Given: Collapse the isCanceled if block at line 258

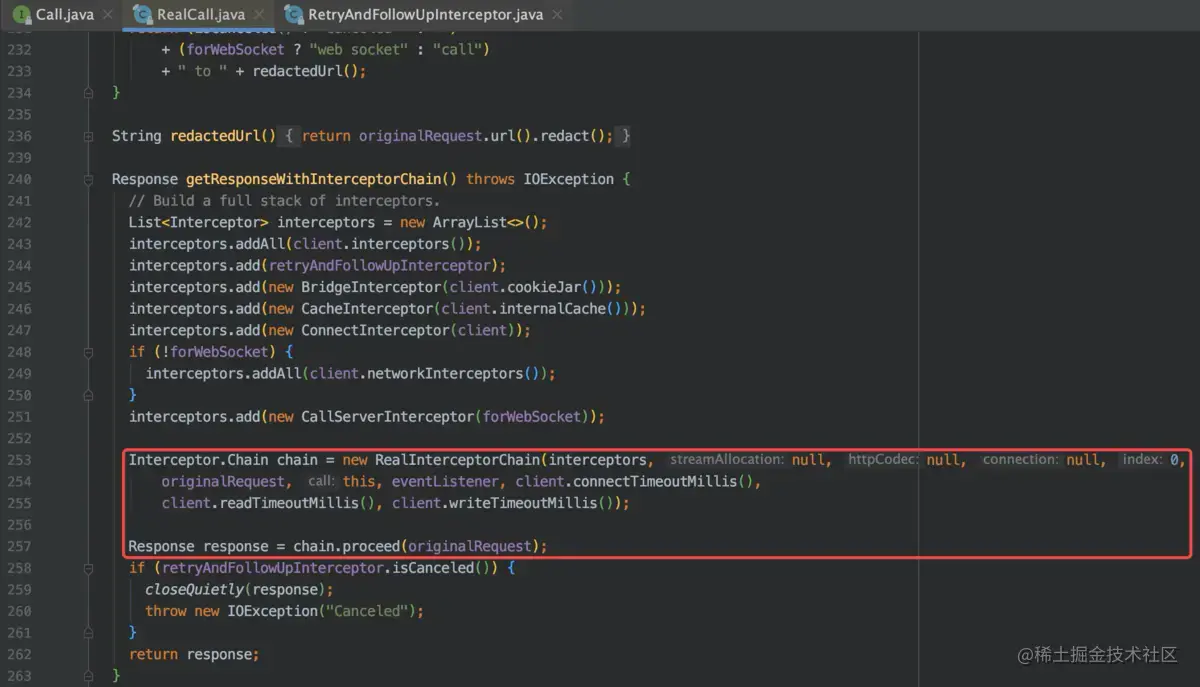Looking at the screenshot, I should [89, 568].
